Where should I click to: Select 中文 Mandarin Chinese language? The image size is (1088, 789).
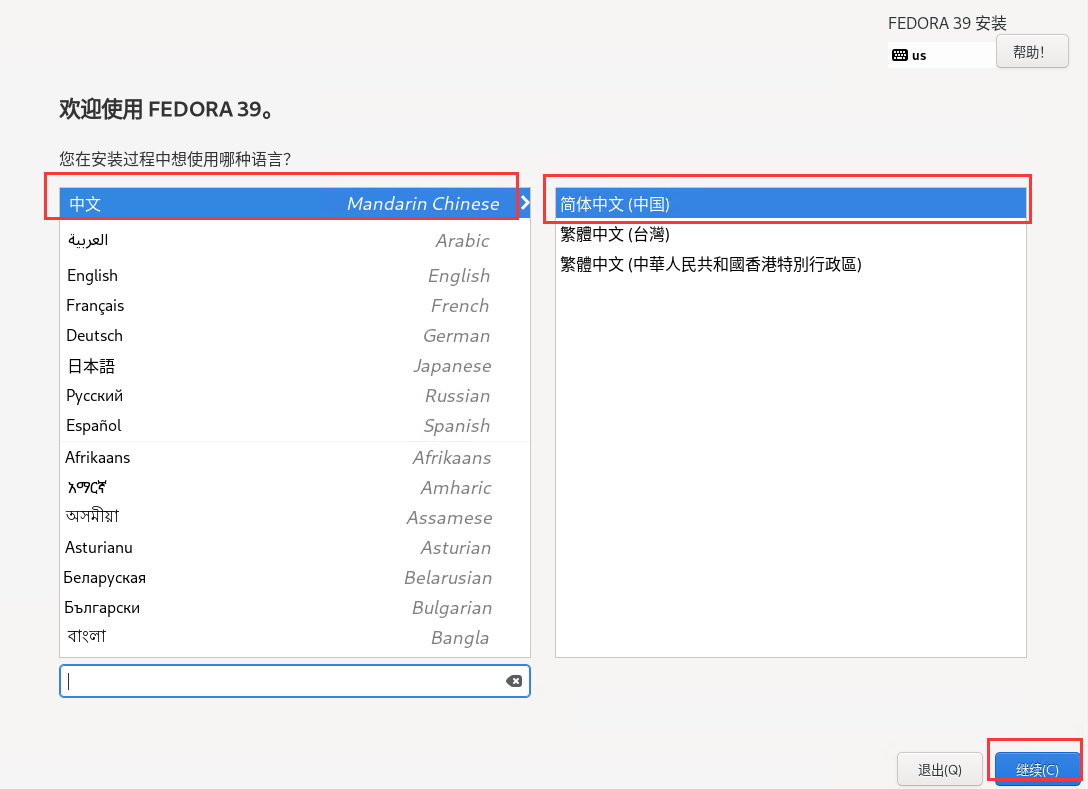click(285, 204)
